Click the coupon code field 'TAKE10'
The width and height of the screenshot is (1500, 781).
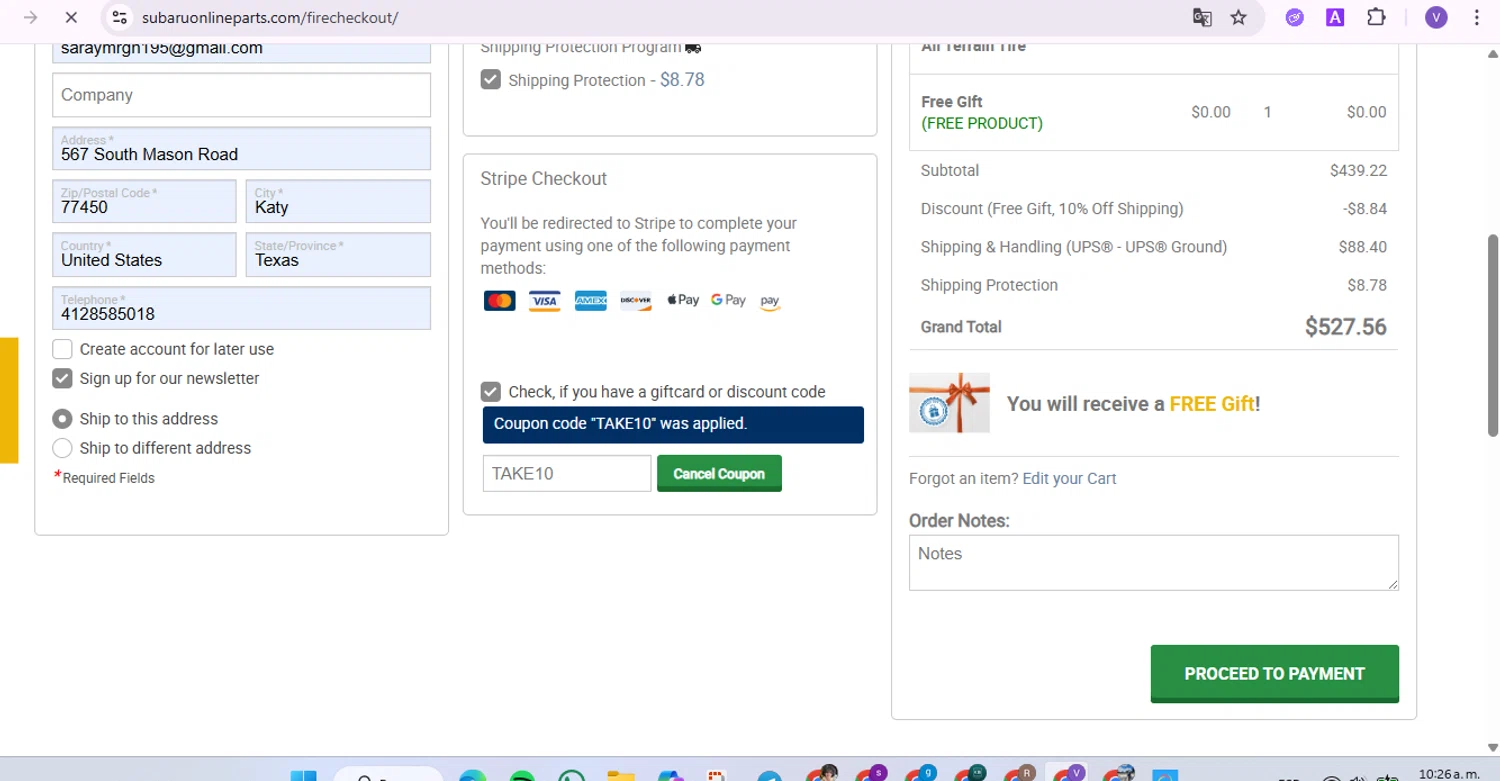567,474
